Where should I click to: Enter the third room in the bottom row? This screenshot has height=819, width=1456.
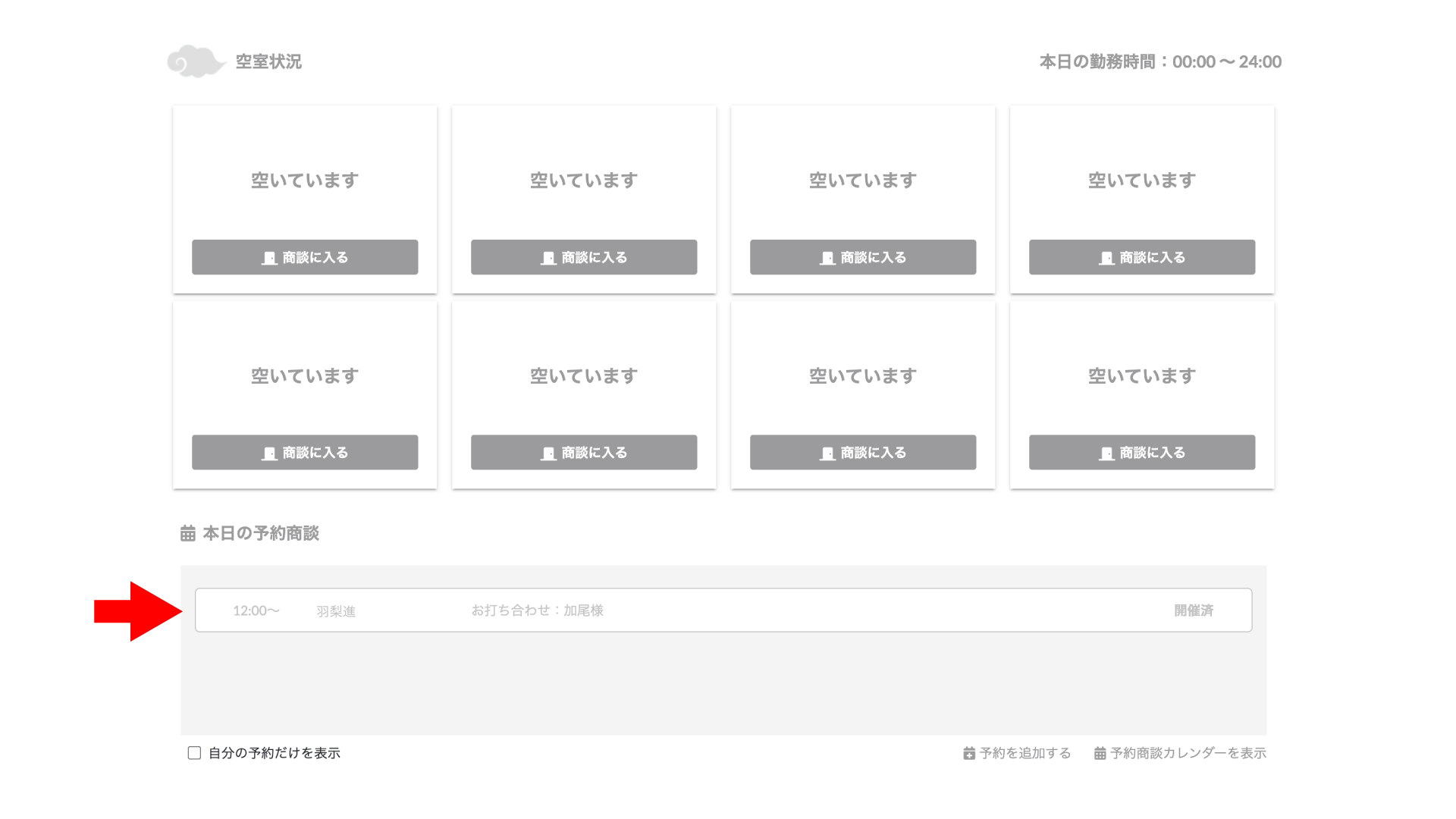863,452
